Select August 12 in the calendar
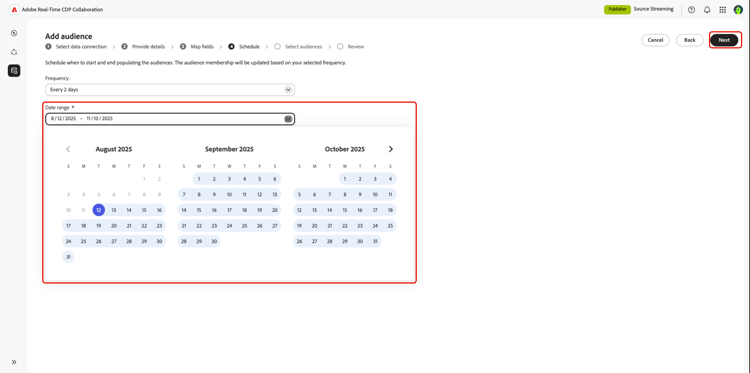Viewport: 750px width, 373px height. click(99, 210)
